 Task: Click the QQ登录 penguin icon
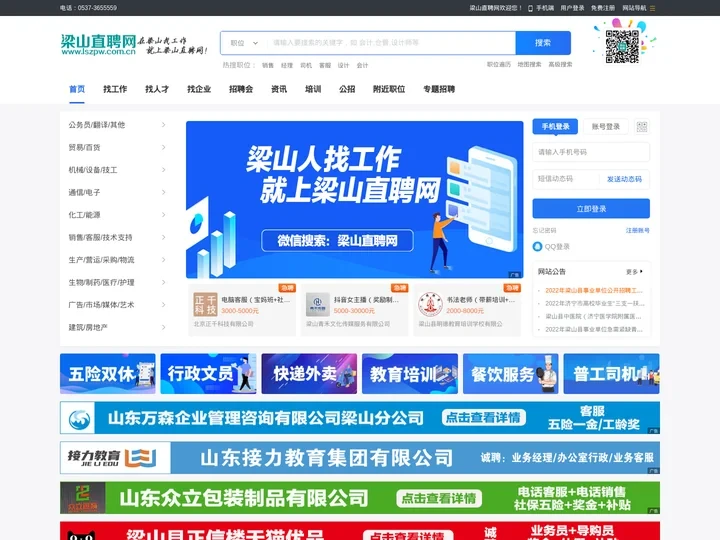(x=537, y=247)
